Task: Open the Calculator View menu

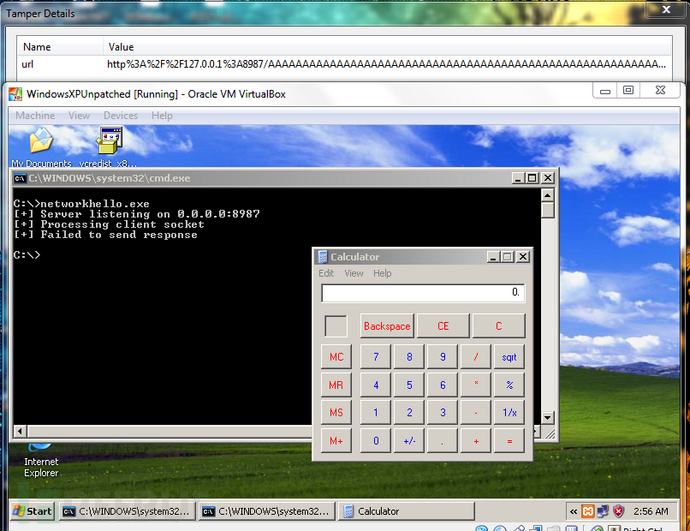Action: pyautogui.click(x=354, y=273)
